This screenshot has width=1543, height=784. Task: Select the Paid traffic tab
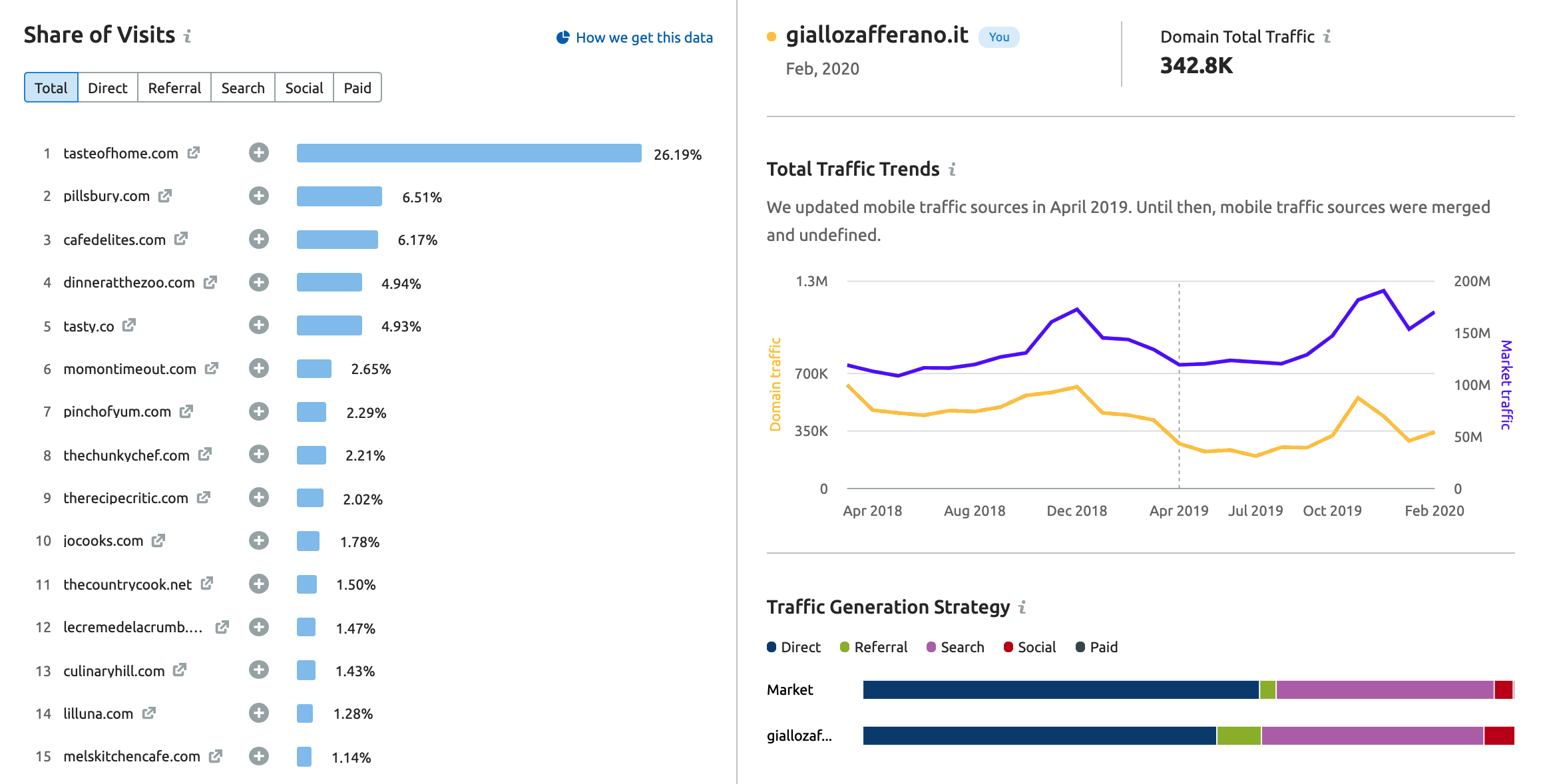pos(357,88)
